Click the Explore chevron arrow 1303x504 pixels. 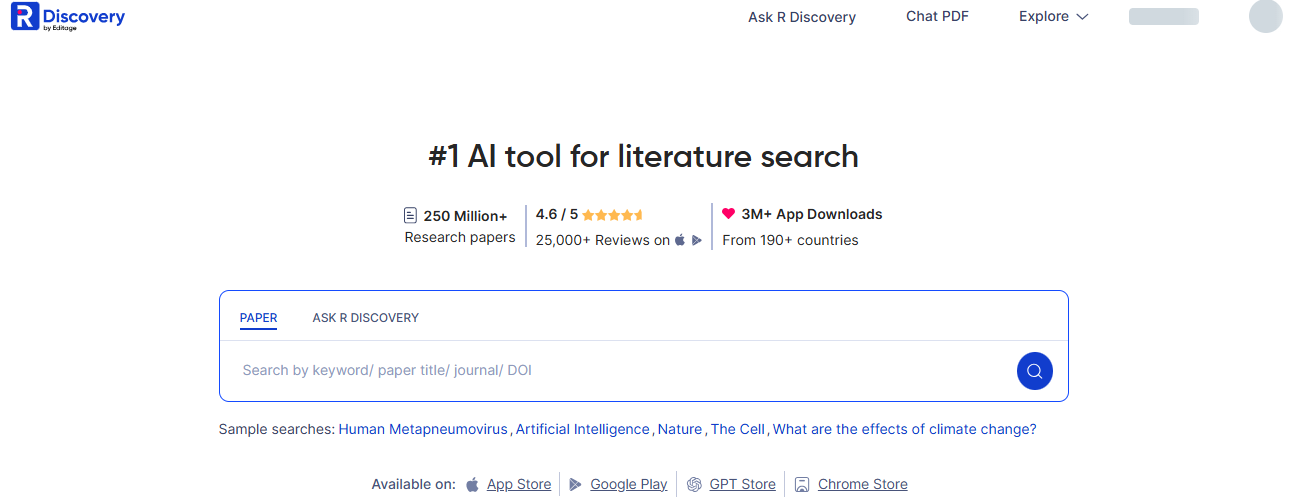pos(1081,17)
